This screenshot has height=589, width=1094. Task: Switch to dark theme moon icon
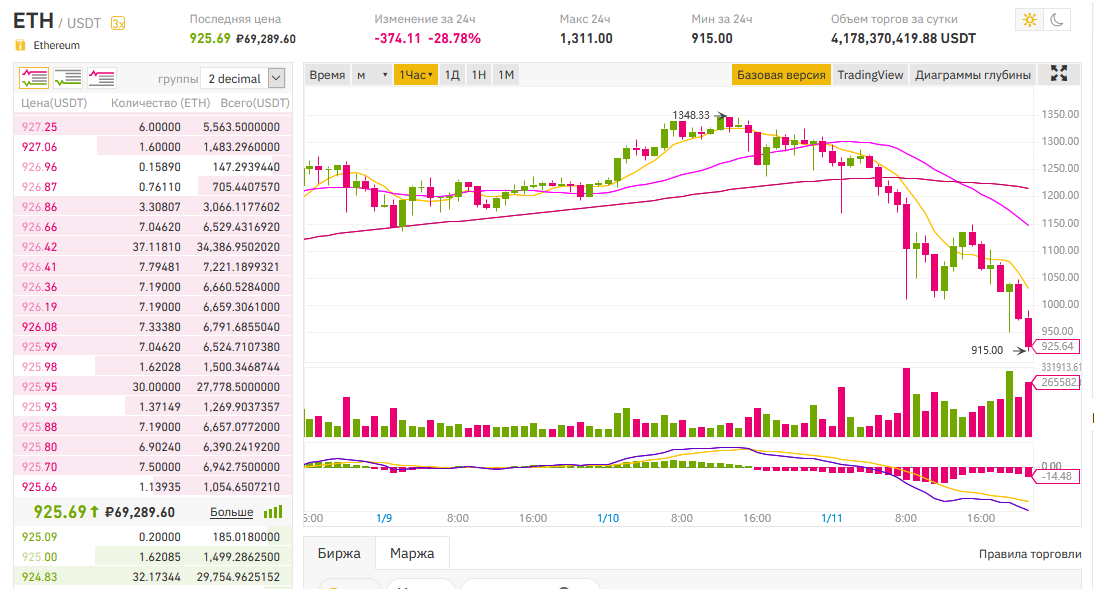[x=1057, y=19]
